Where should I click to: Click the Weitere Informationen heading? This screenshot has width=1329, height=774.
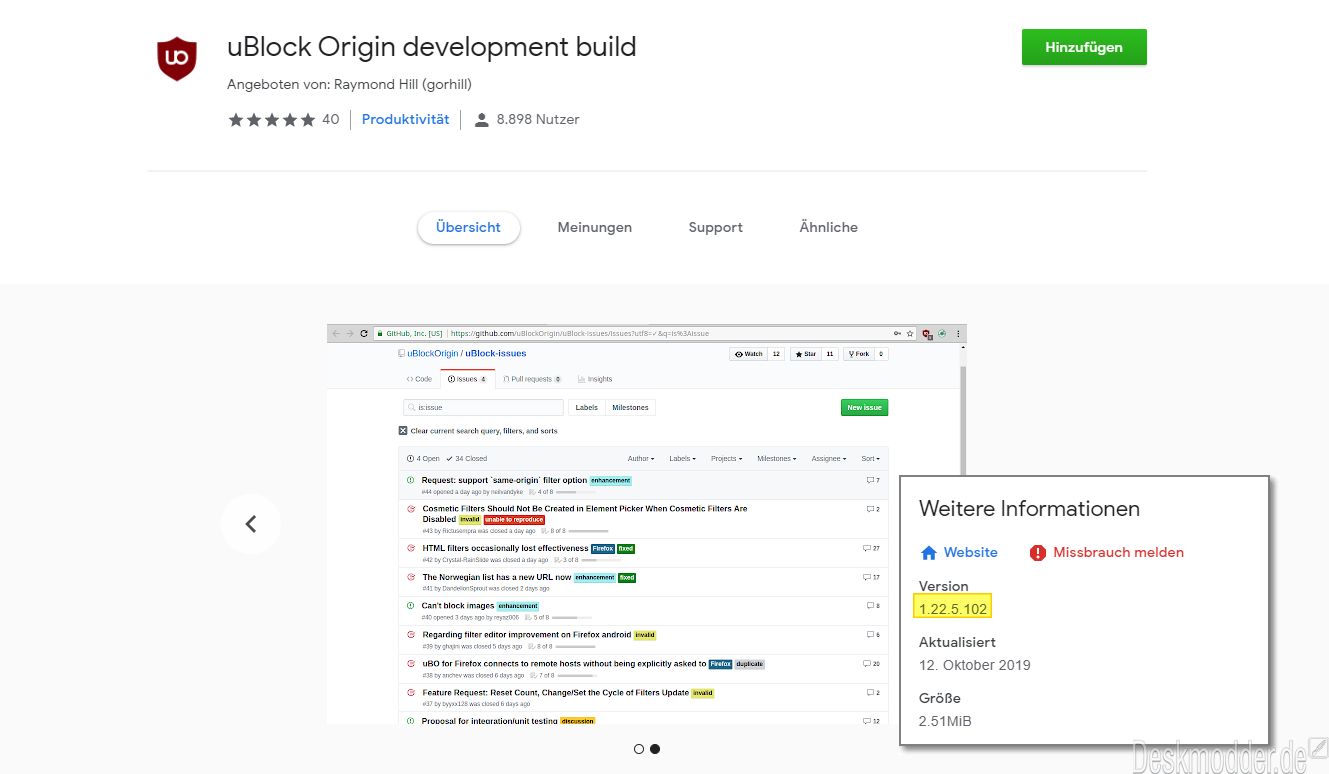1029,508
